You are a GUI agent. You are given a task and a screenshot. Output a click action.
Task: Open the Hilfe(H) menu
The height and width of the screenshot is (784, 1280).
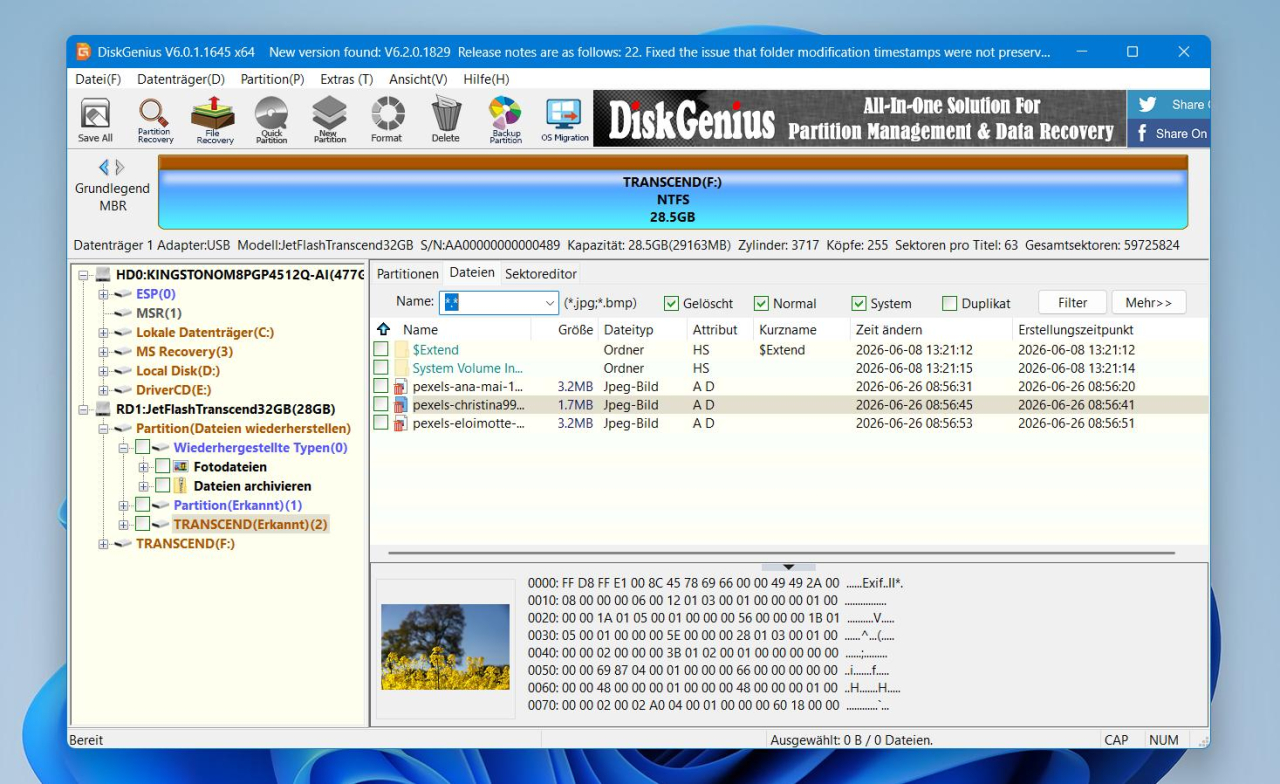coord(486,79)
